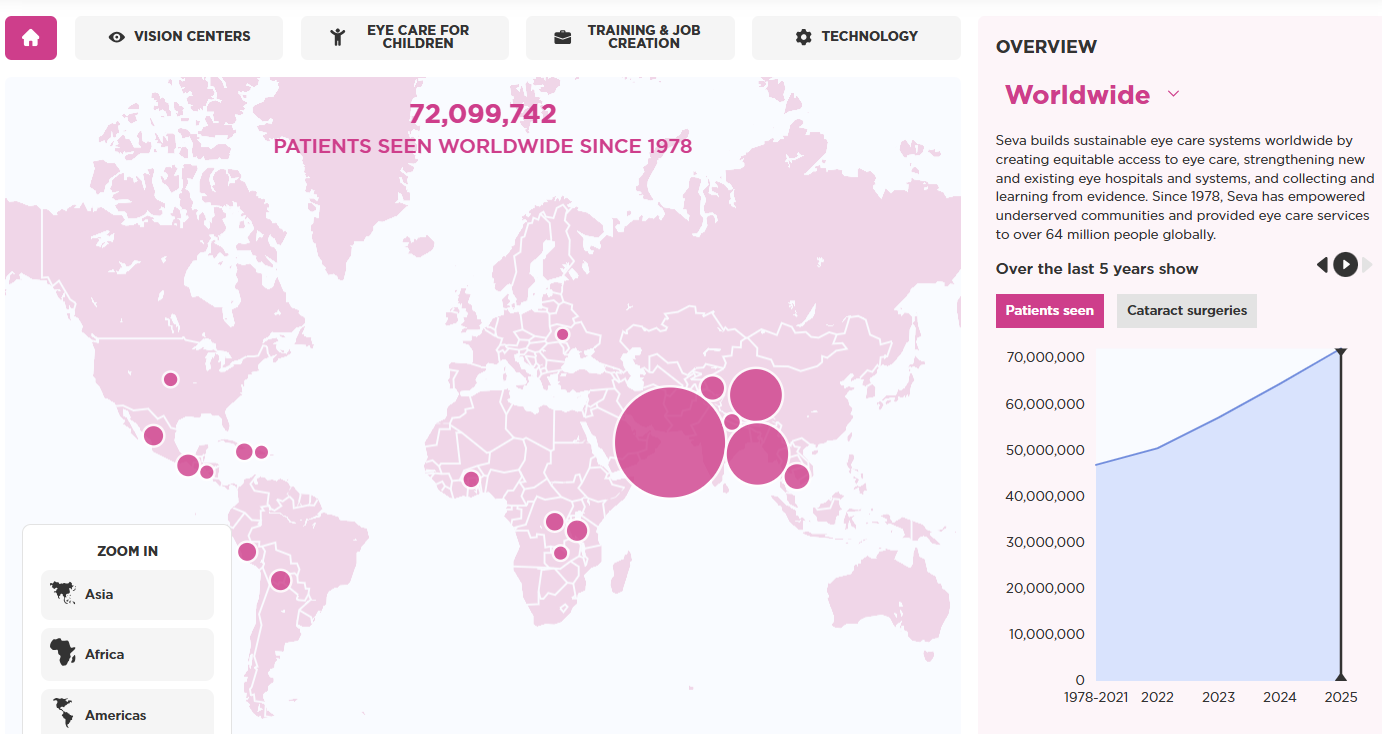The height and width of the screenshot is (734, 1382).
Task: Click the 1978-2021 axis label
Action: tap(1096, 697)
